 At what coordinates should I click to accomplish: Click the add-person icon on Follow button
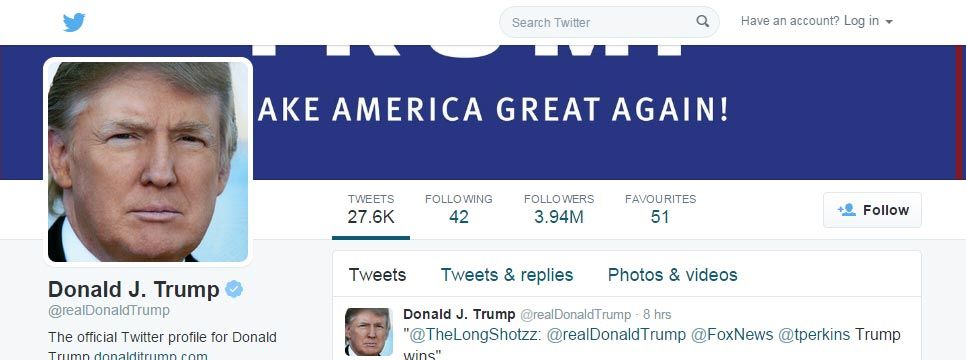[846, 210]
